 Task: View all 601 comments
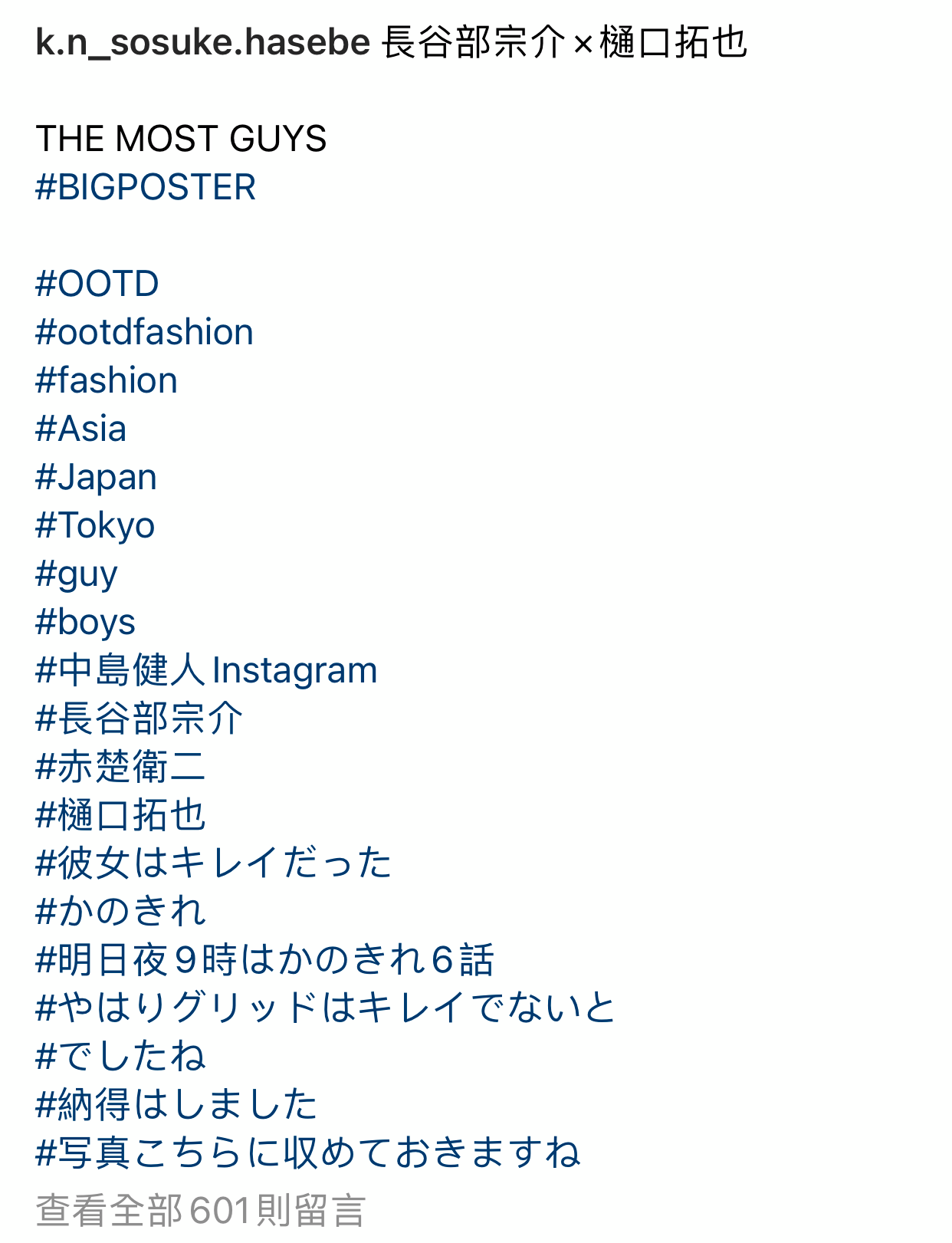(201, 1210)
